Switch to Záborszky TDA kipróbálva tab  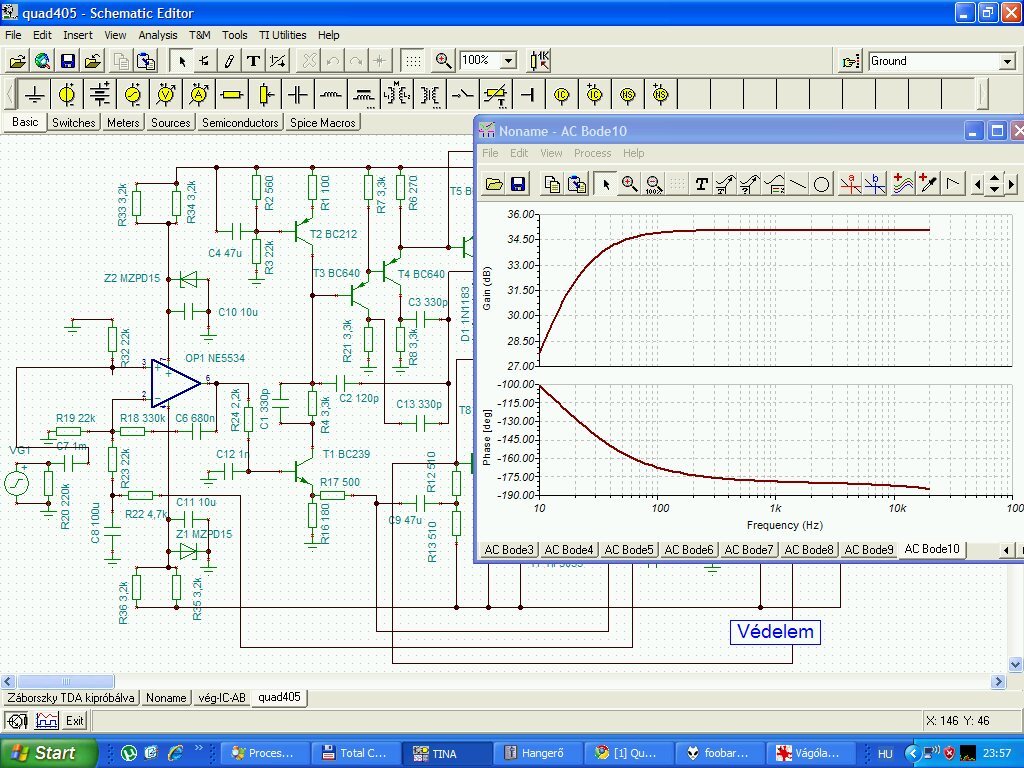coord(71,697)
